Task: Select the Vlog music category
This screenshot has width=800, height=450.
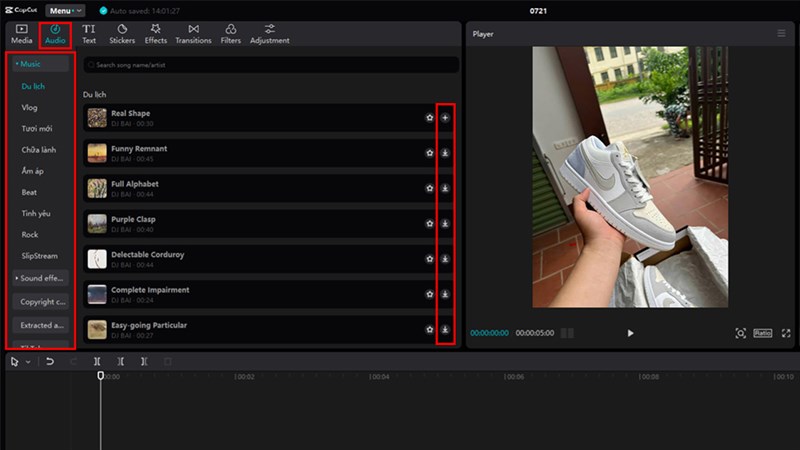Action: click(30, 107)
